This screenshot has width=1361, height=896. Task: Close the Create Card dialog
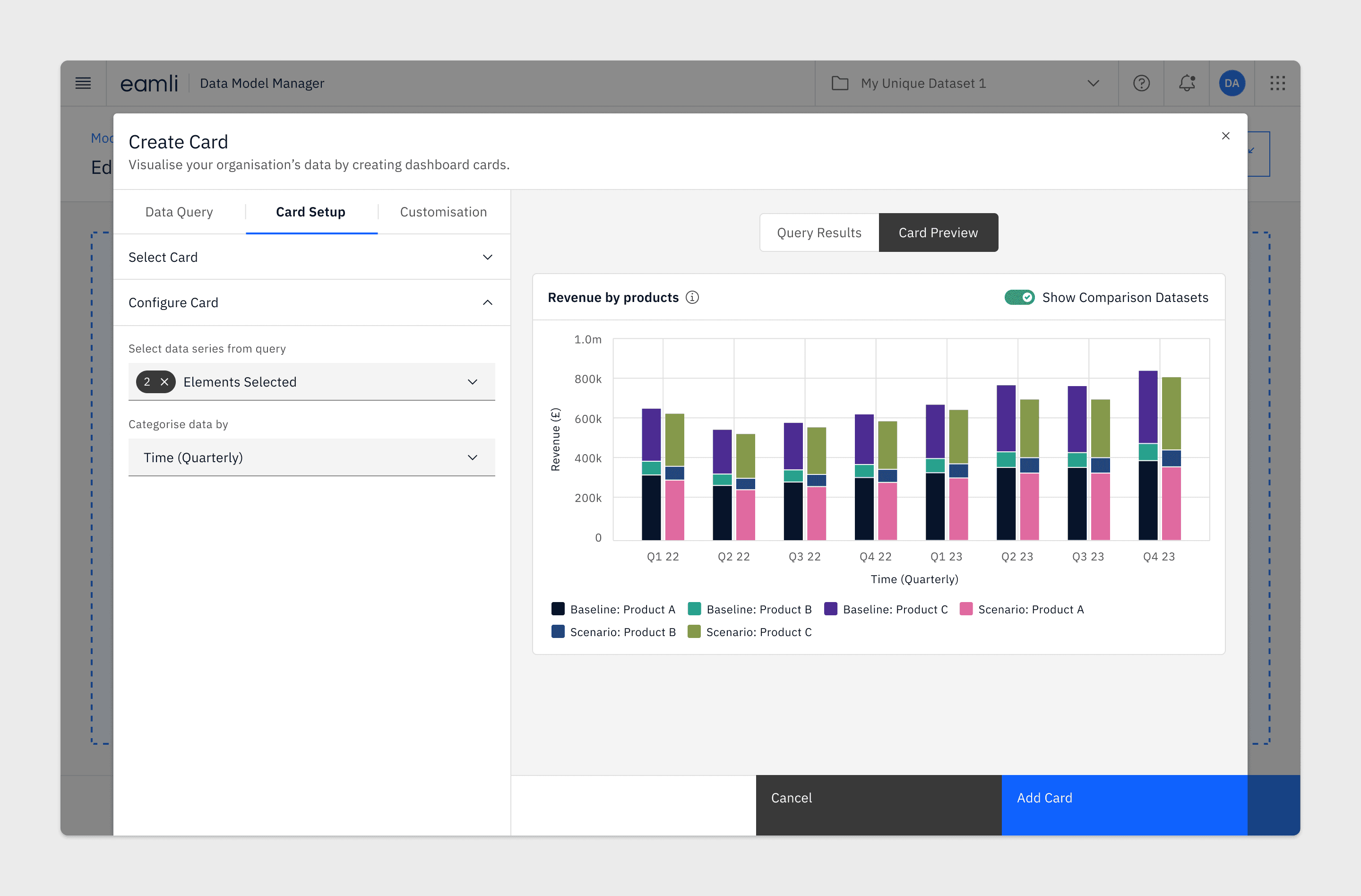point(1225,136)
